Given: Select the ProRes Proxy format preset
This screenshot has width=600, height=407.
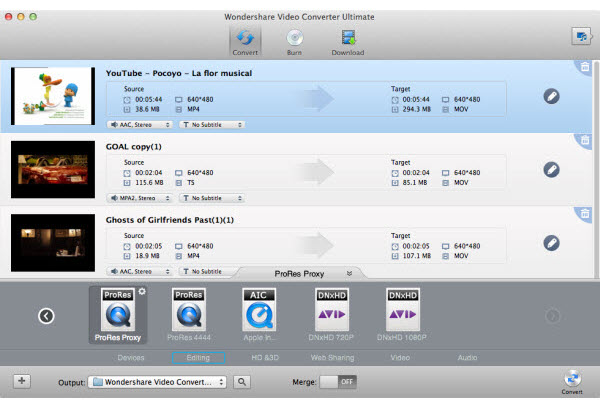Looking at the screenshot, I should click(118, 315).
